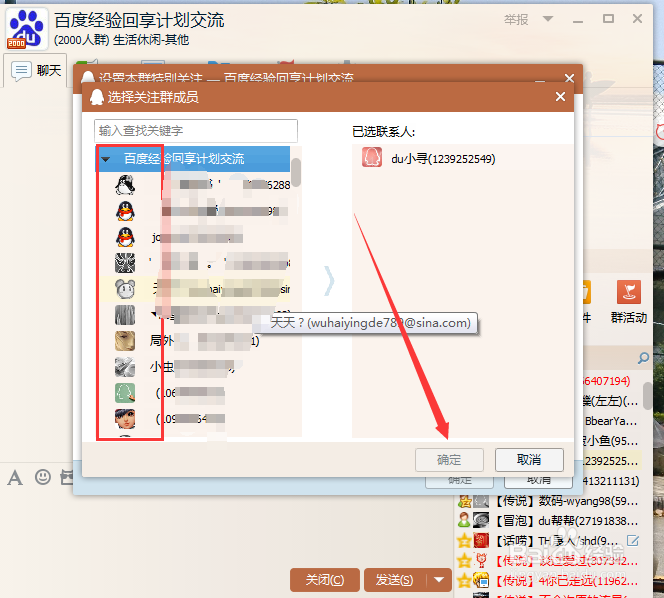Click the 取消 button in member dialog

click(529, 460)
